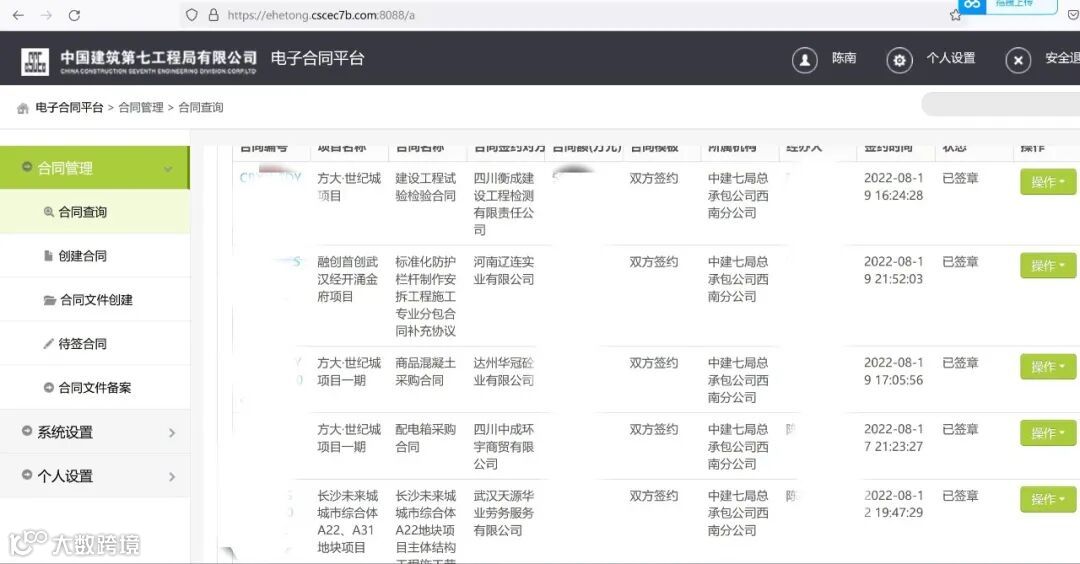The image size is (1080, 564).
Task: Open 操作 dropdown for 建设工程试验检验合同 row
Action: click(1048, 182)
